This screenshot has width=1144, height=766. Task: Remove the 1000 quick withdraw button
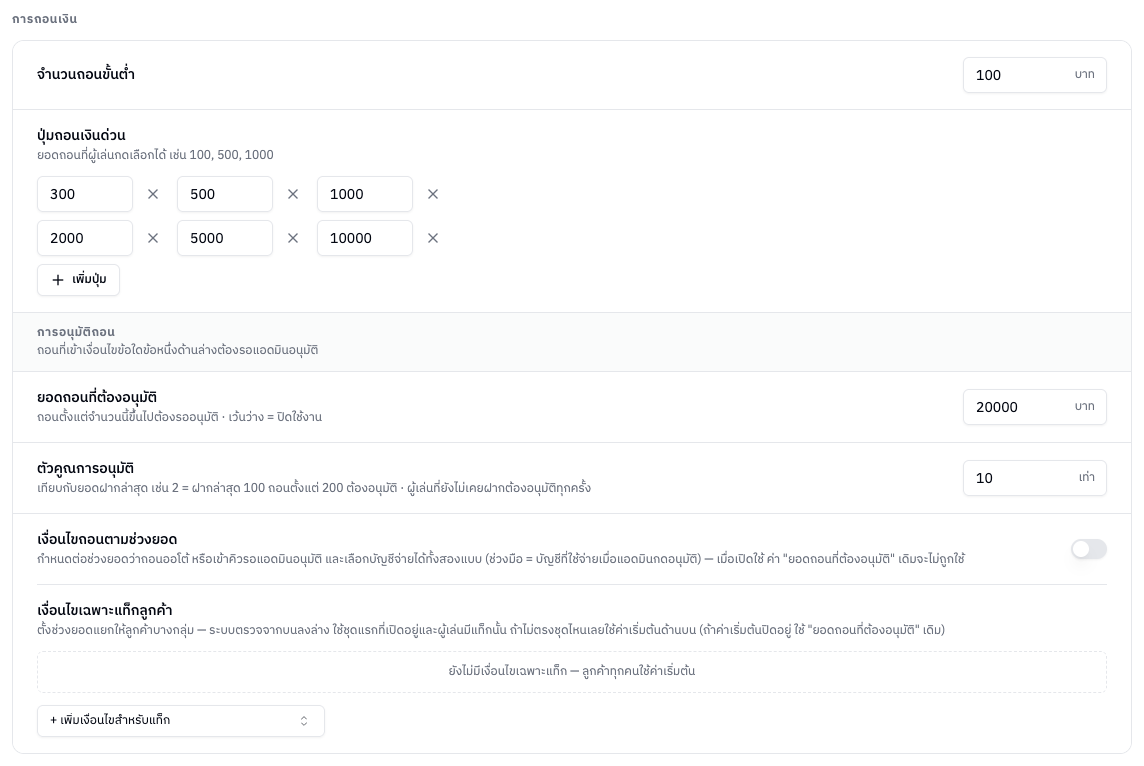(x=433, y=194)
